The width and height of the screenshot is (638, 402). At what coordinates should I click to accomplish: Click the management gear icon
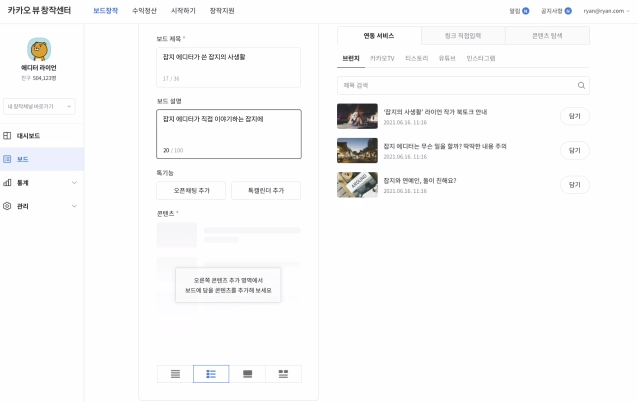[7, 206]
